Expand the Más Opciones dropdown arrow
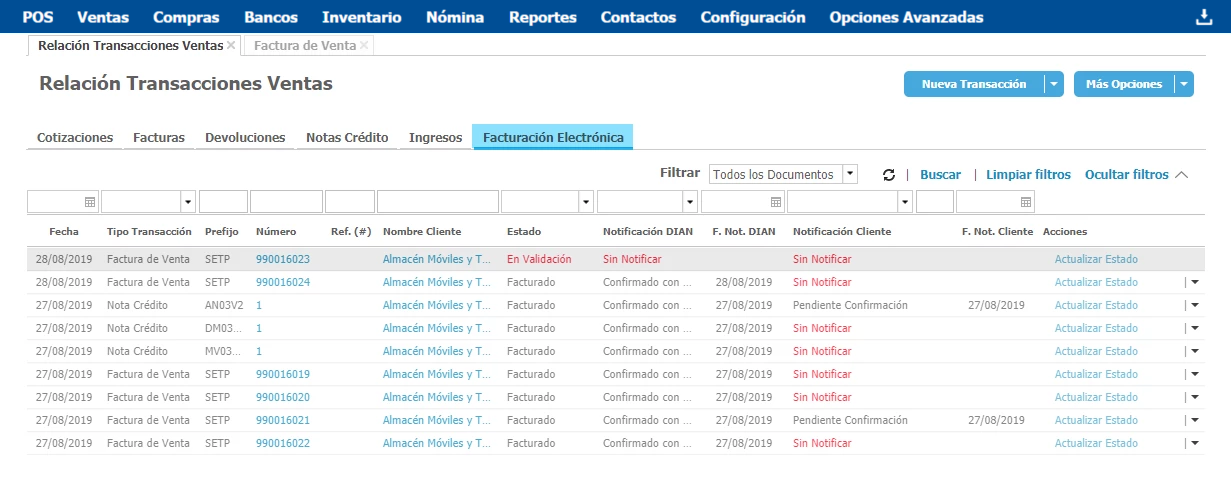 (x=1184, y=85)
